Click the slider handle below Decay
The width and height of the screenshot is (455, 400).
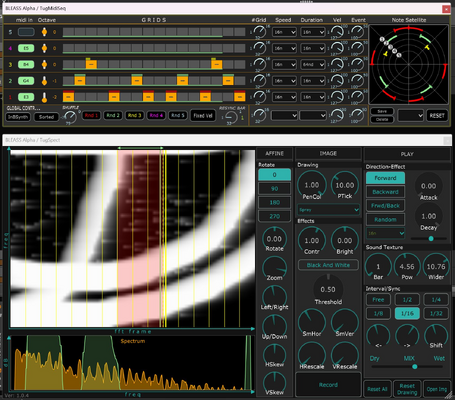(x=431, y=238)
